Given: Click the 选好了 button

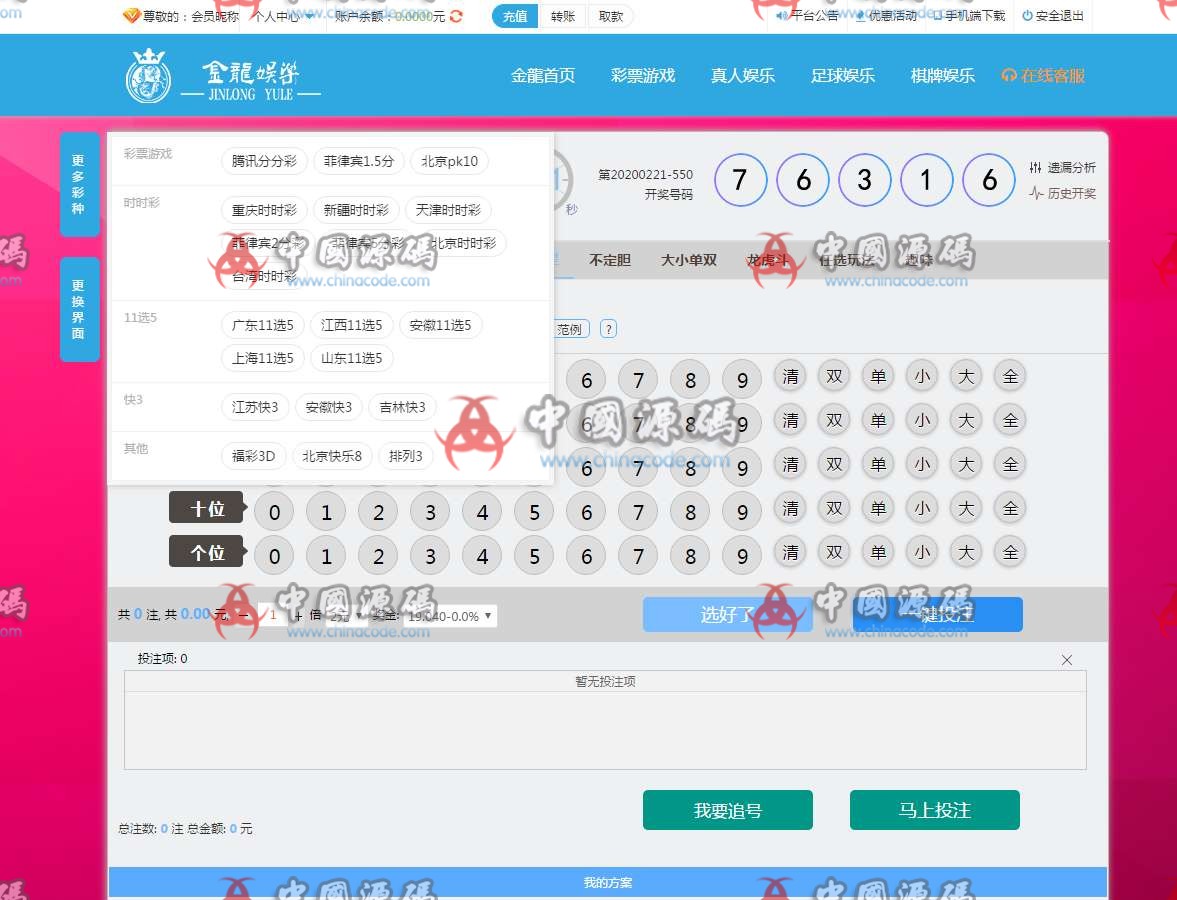Looking at the screenshot, I should click(727, 615).
